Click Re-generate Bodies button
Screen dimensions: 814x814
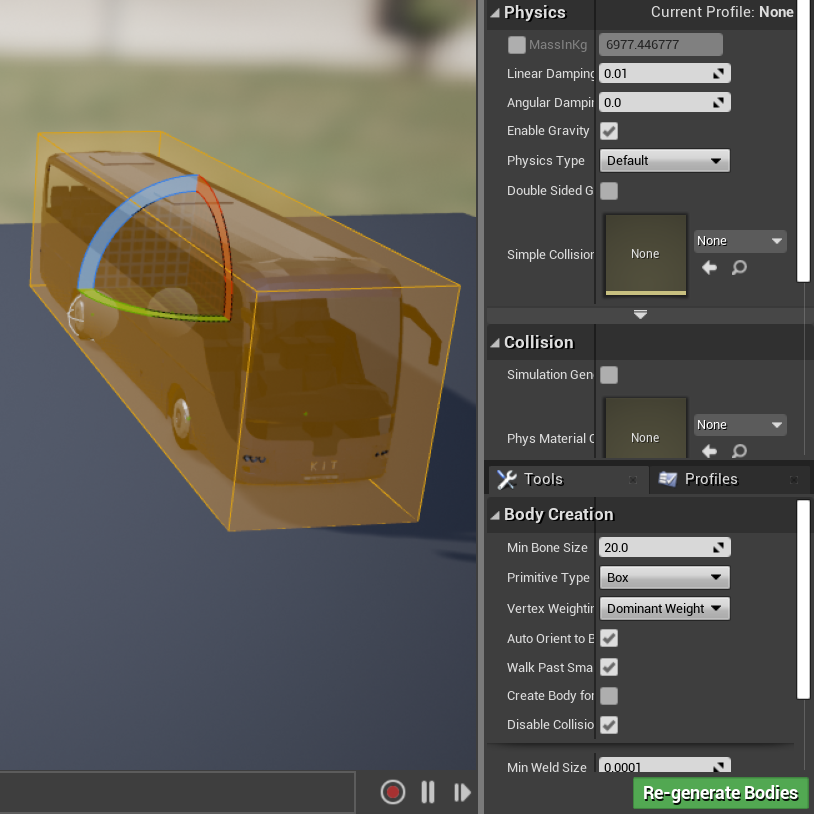tap(720, 793)
